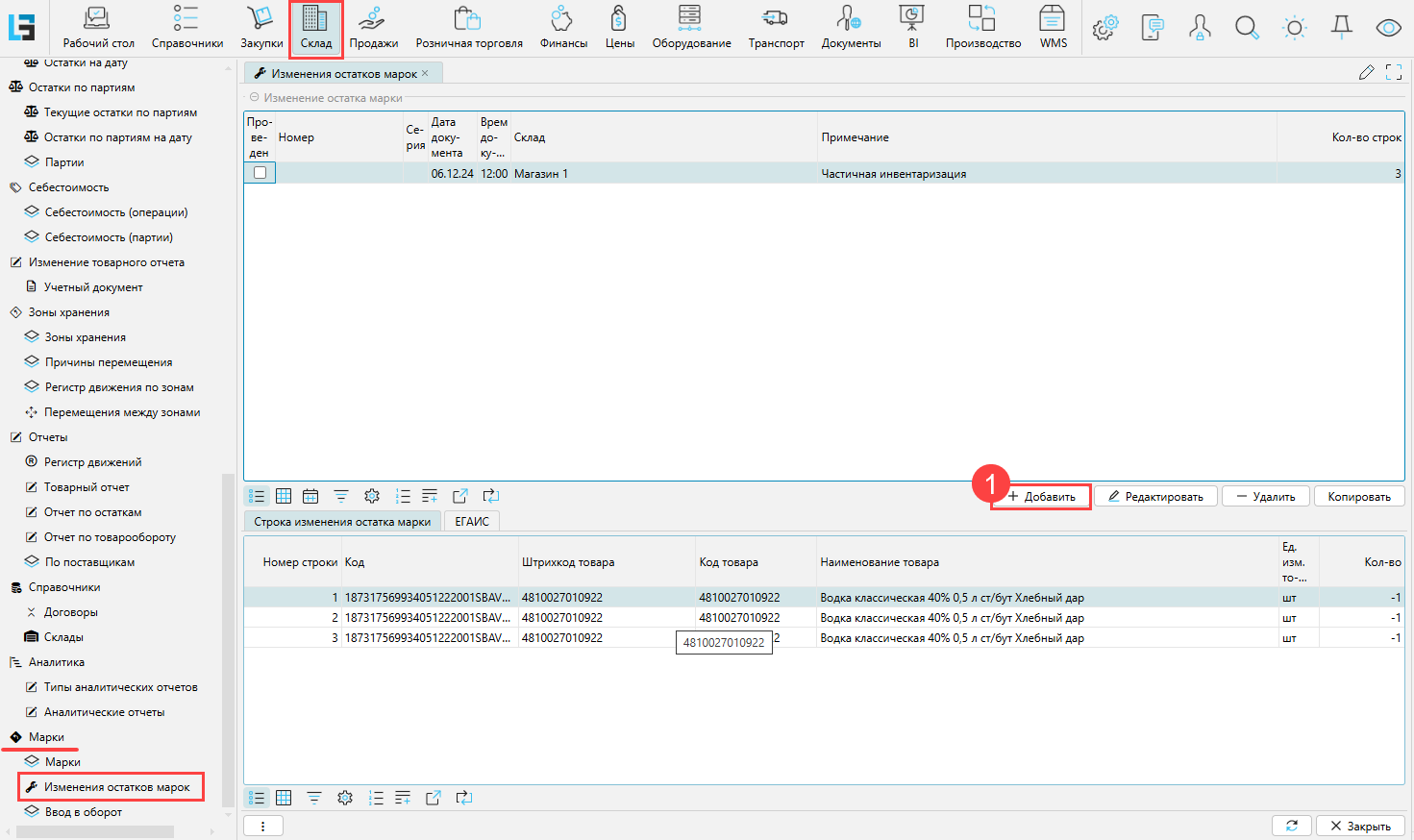Click the pencil edit icon near the tab bar
The width and height of the screenshot is (1414, 840).
(x=1366, y=73)
